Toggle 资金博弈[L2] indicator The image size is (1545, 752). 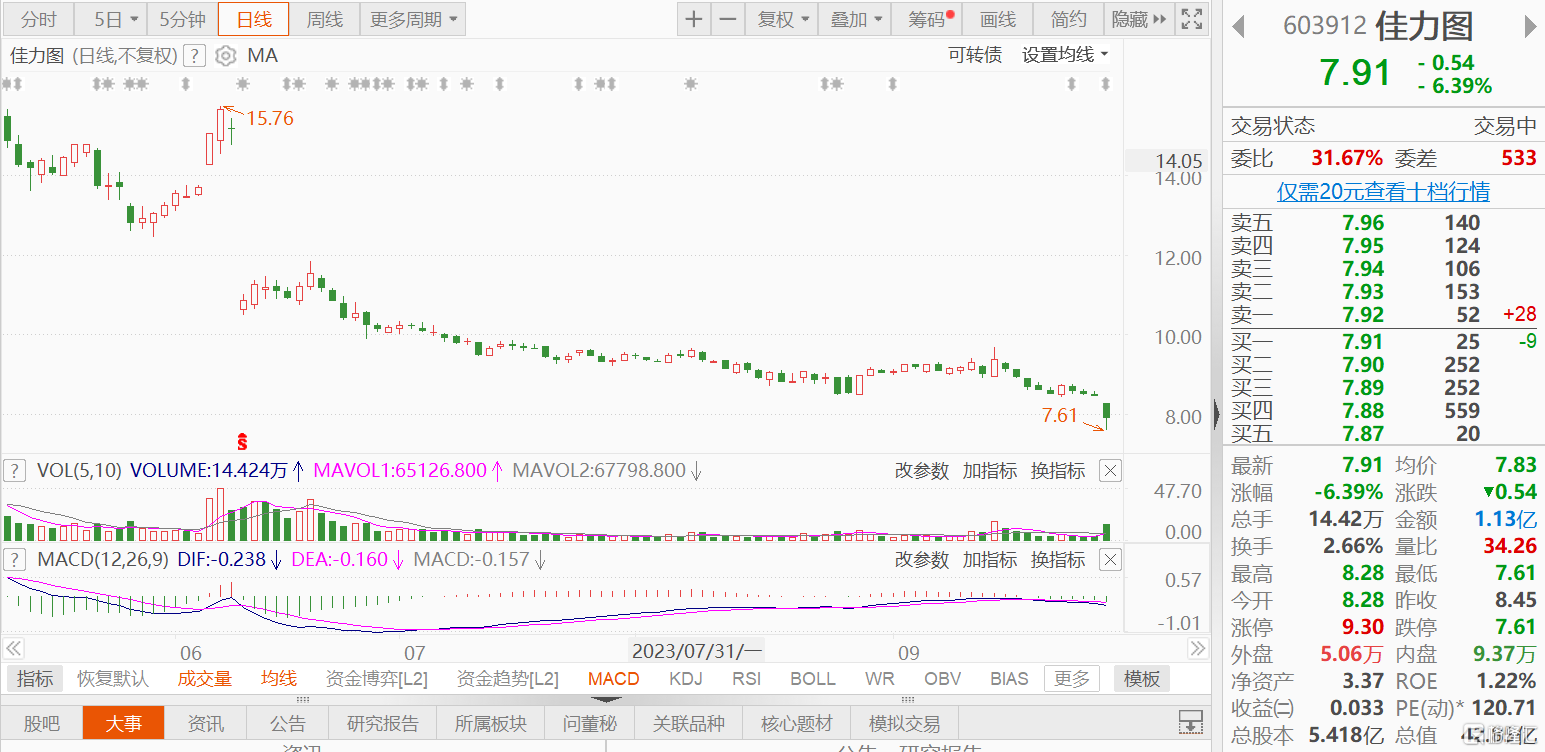click(x=377, y=679)
